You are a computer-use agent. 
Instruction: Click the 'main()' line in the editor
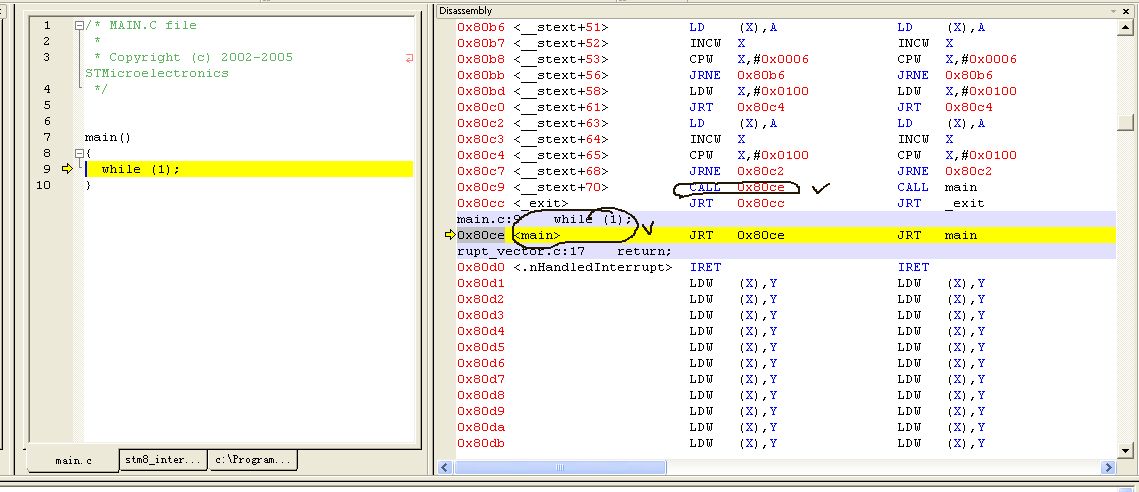(x=108, y=137)
